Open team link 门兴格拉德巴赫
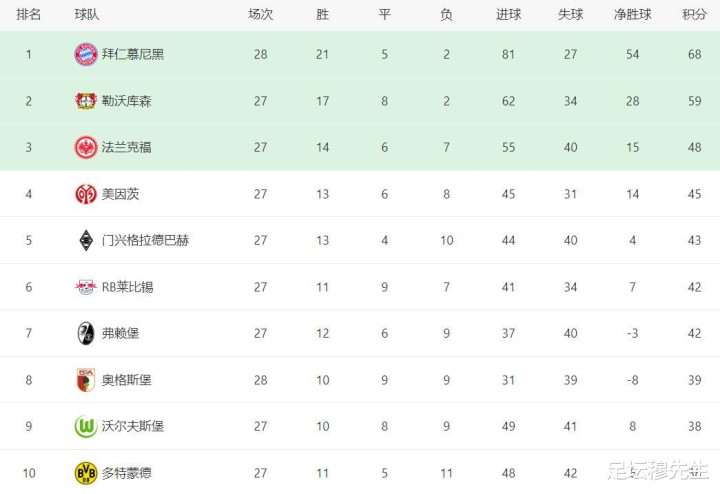 click(x=145, y=240)
